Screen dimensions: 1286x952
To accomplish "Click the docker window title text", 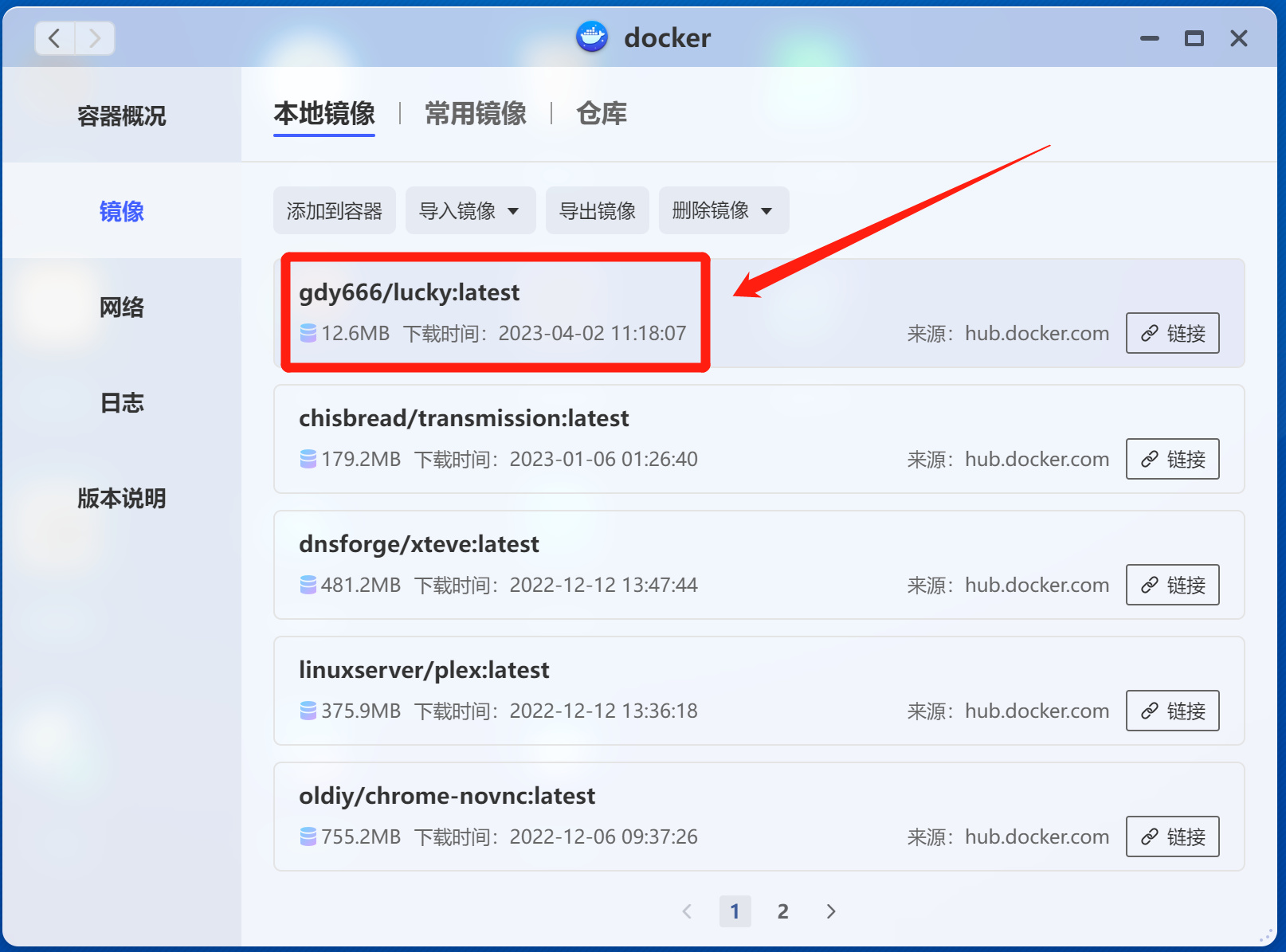I will coord(668,37).
